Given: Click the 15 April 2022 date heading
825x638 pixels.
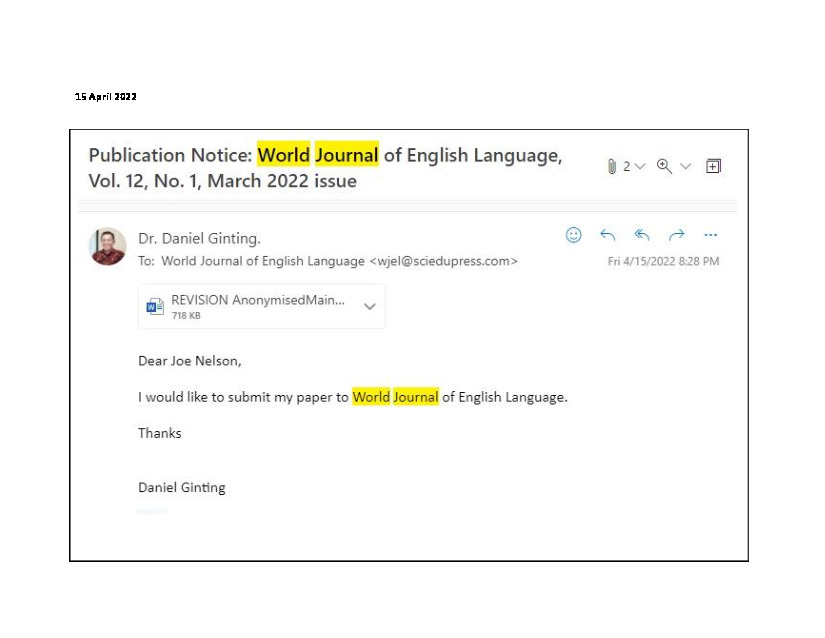Looking at the screenshot, I should click(106, 96).
